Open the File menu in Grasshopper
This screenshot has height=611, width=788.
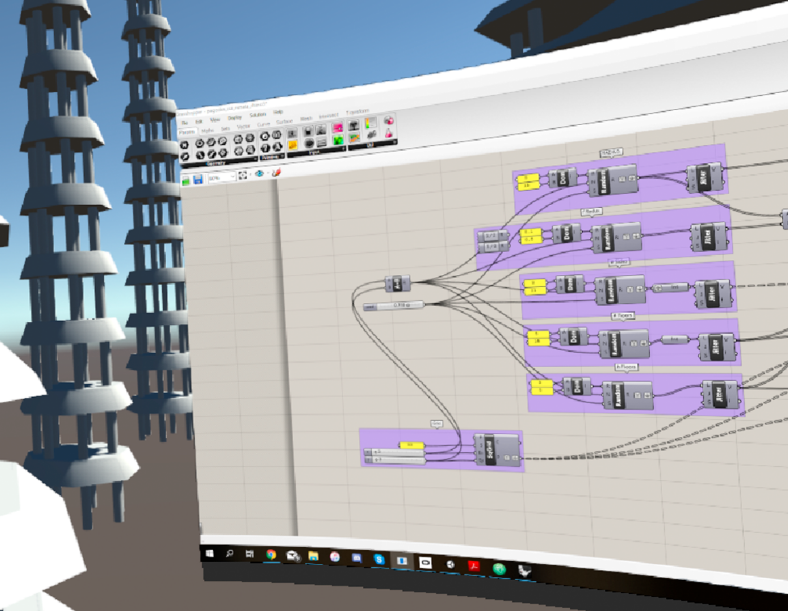184,123
